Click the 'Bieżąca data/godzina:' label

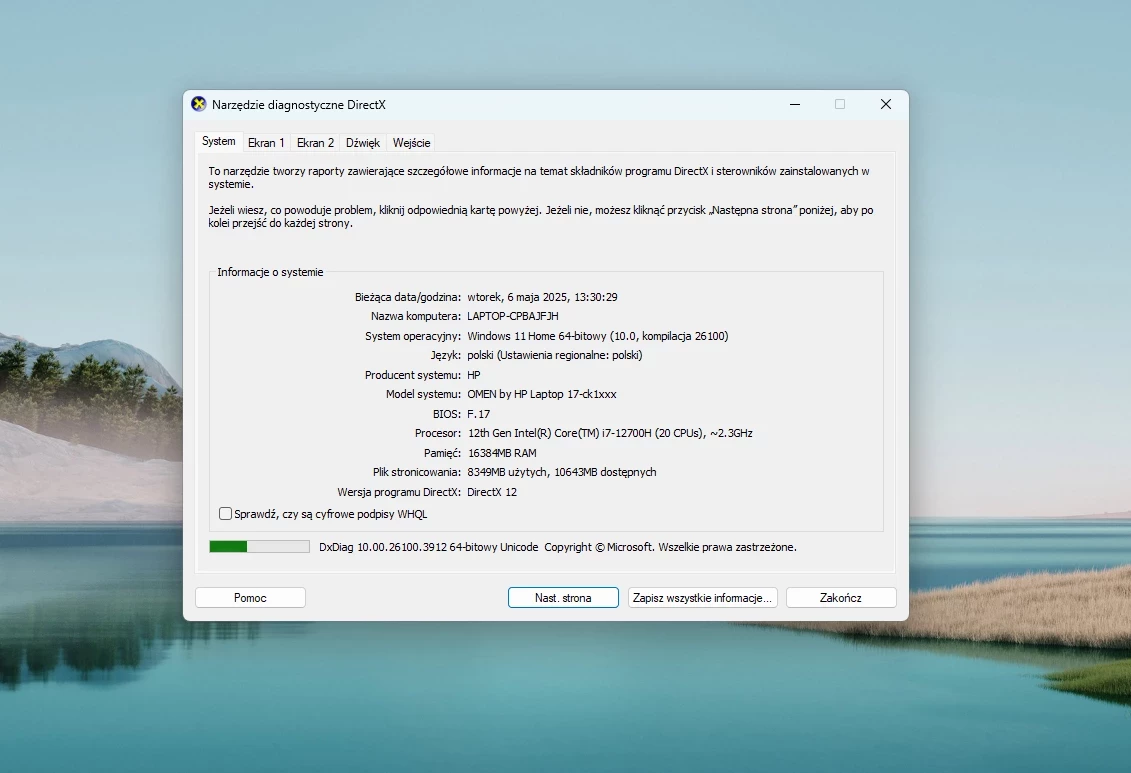[408, 297]
